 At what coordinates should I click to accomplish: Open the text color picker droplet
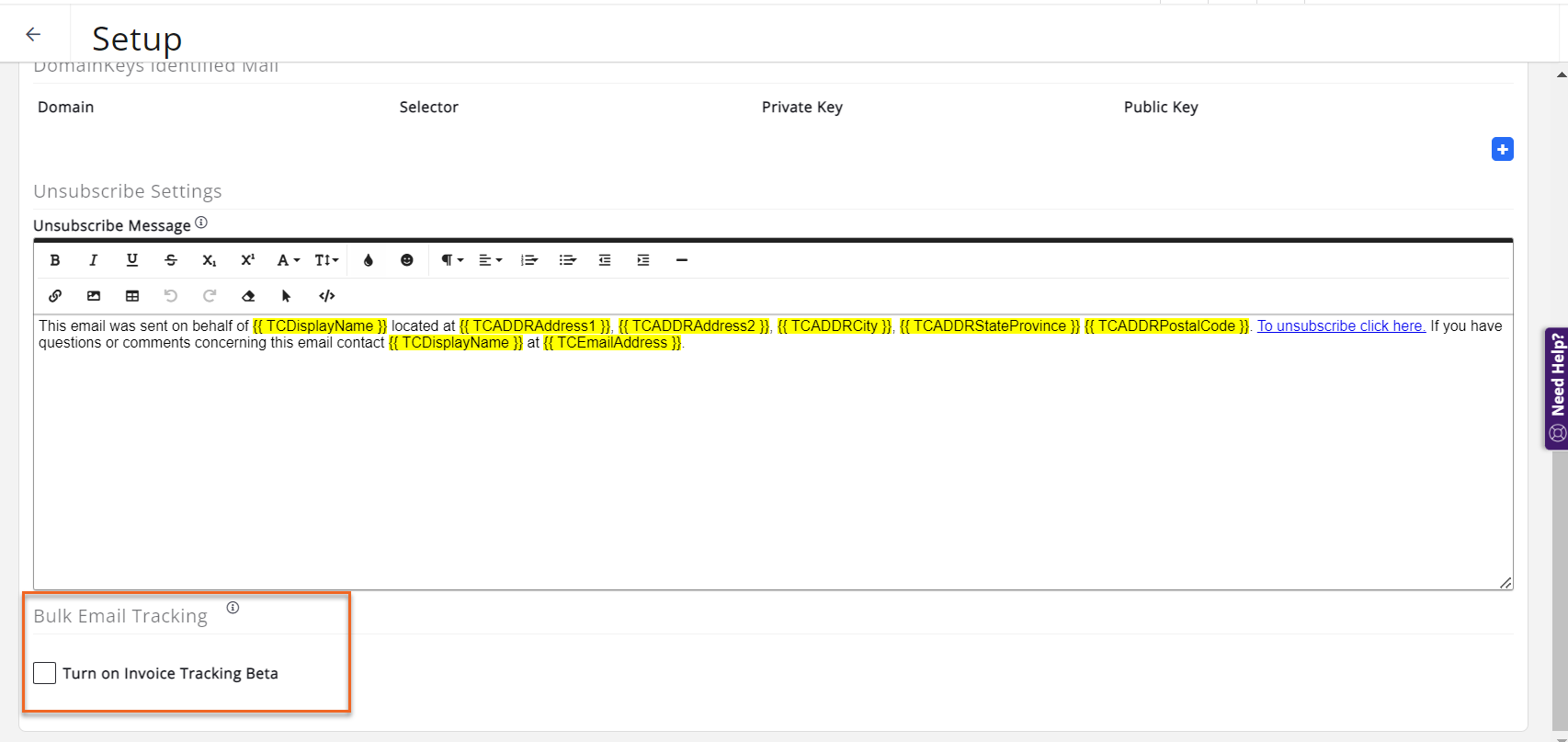coord(369,260)
